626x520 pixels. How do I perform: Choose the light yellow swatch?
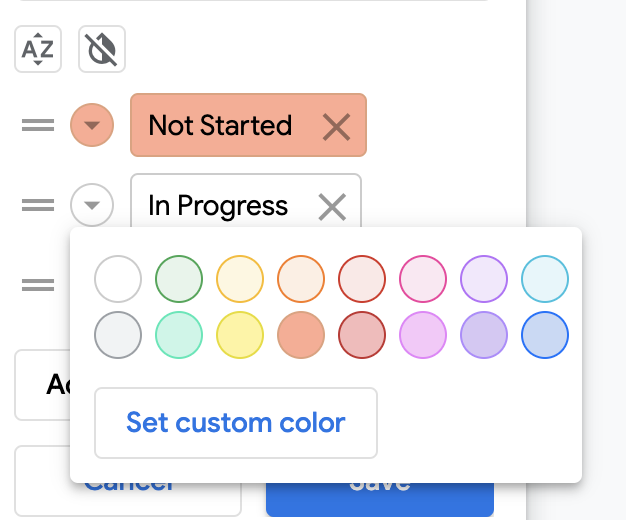point(240,278)
